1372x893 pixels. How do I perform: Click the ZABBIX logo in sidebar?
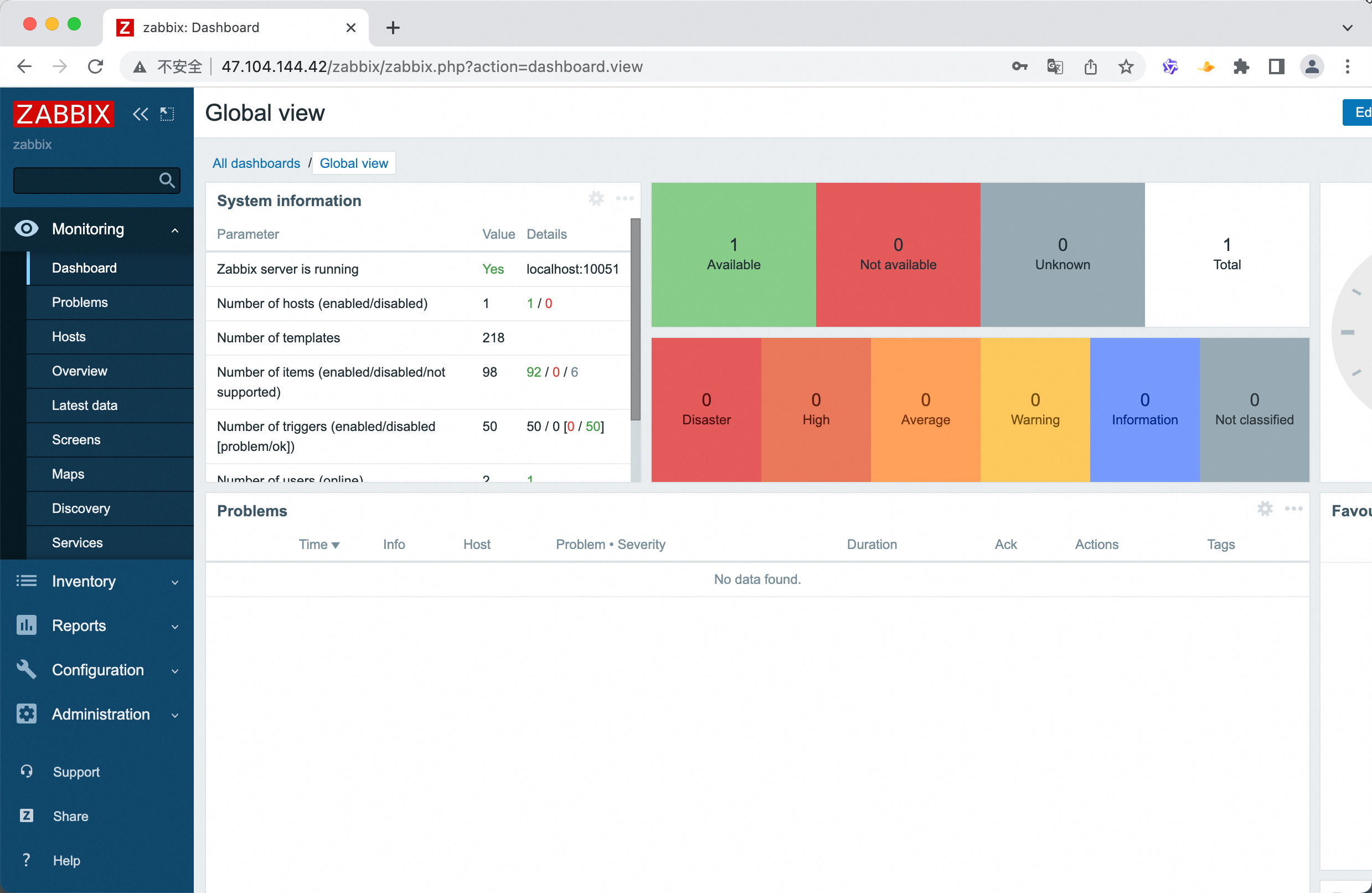coord(64,114)
